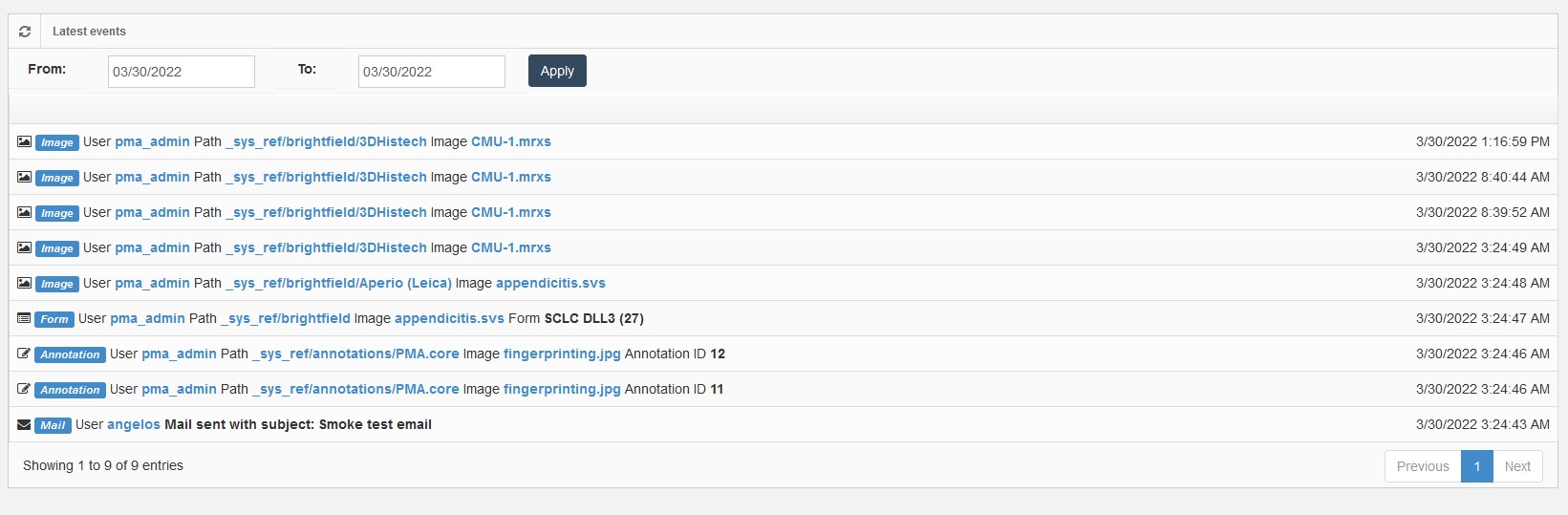Screen dimensions: 1568x515
Task: Click the picture icon in the Aperio (Leica) row
Action: pyautogui.click(x=24, y=284)
